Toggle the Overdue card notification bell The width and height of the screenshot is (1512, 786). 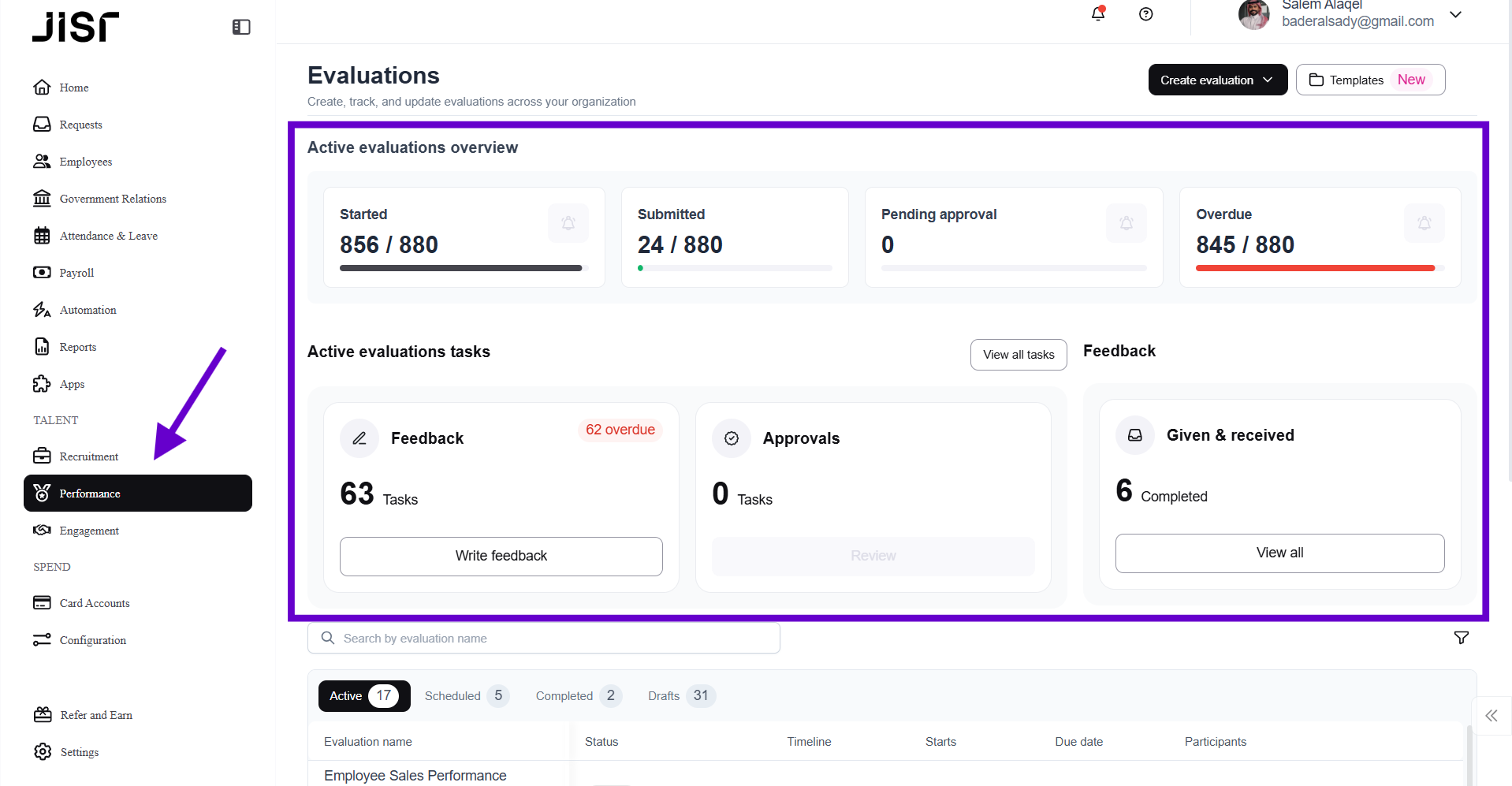click(x=1423, y=223)
